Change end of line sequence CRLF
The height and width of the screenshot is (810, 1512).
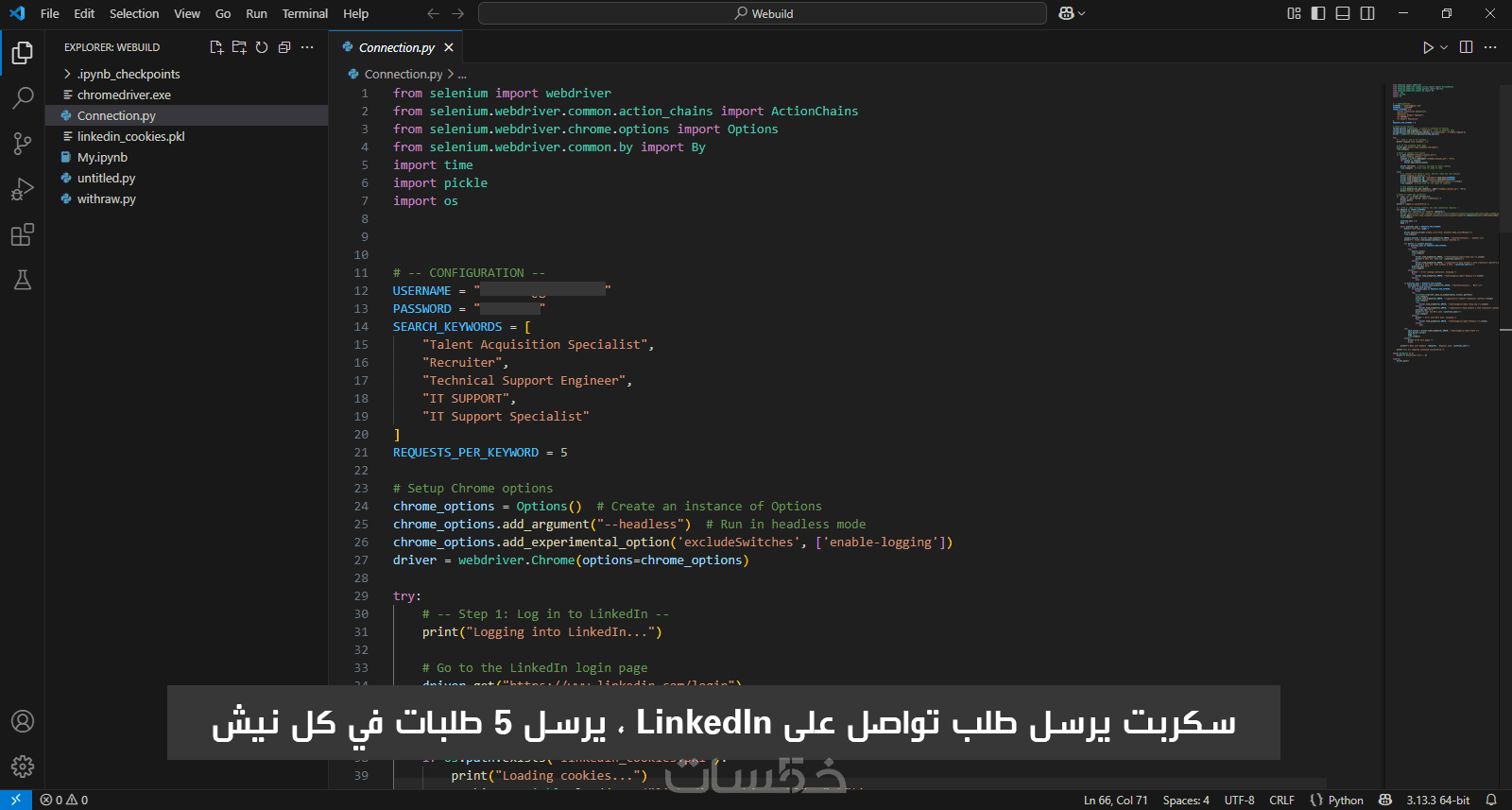1282,800
